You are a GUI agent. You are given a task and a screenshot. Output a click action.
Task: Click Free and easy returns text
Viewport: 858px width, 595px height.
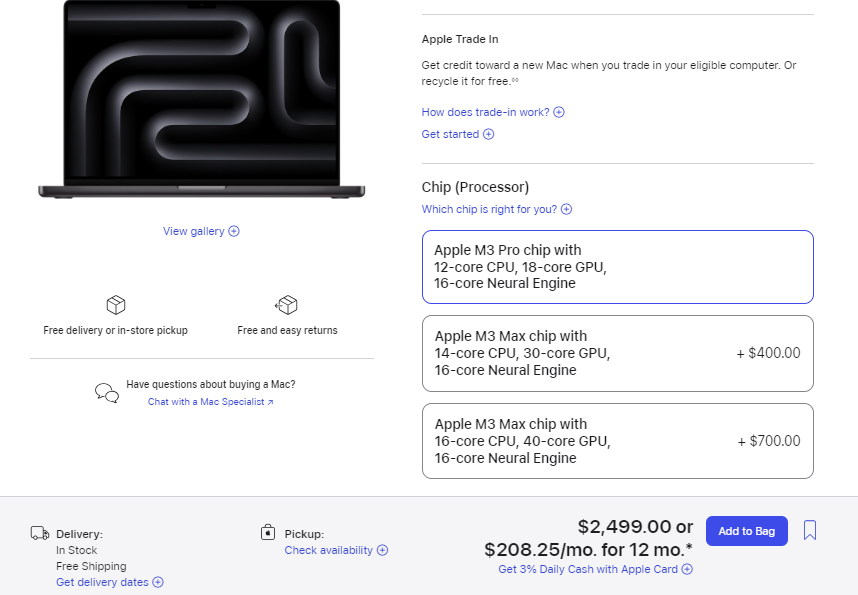coord(287,330)
